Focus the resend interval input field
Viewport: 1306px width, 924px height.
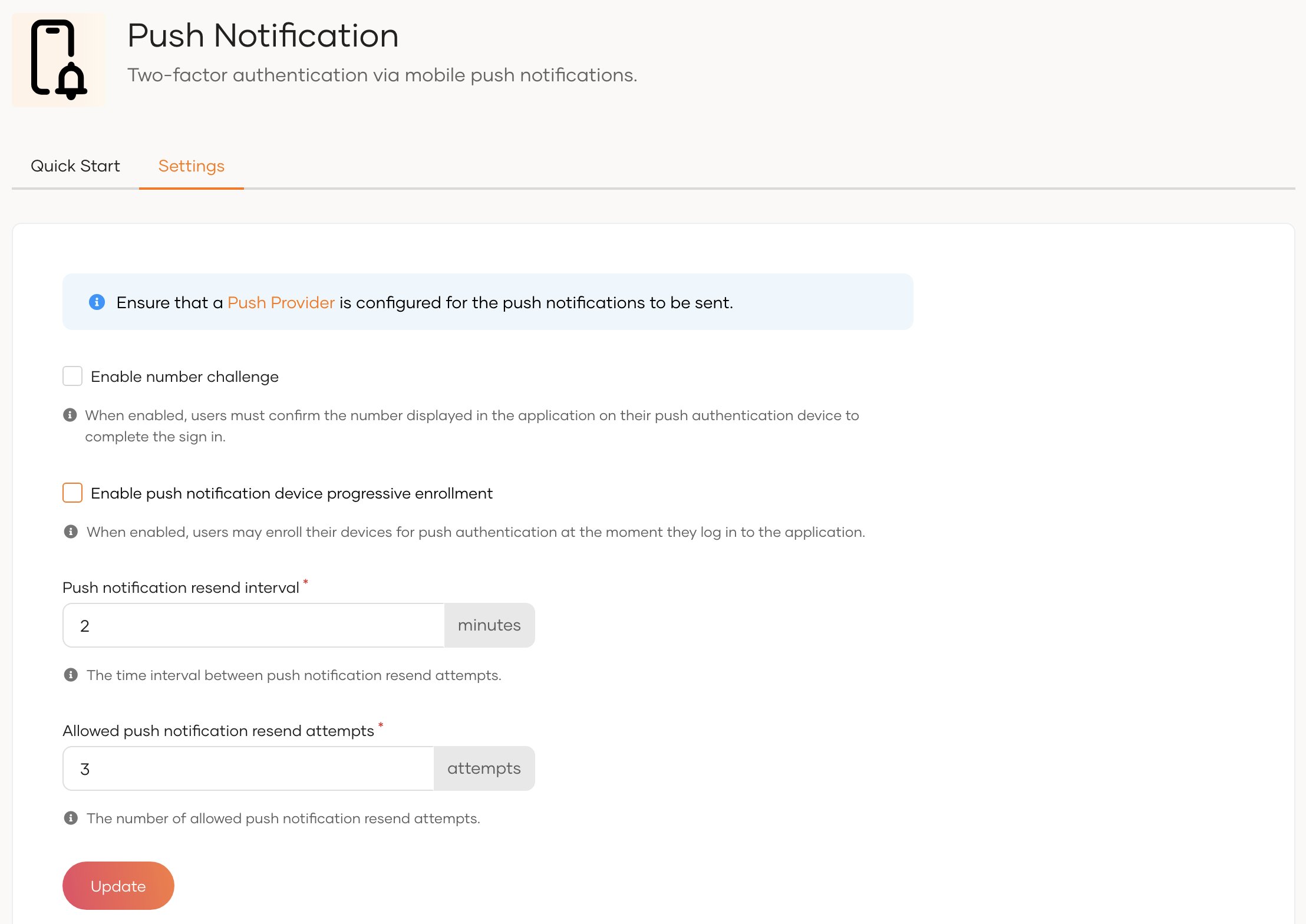[254, 625]
